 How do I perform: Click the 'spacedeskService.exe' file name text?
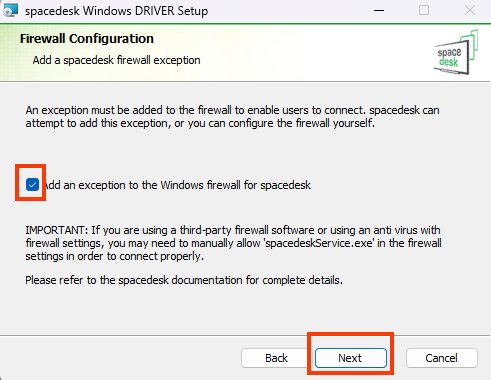coord(319,243)
